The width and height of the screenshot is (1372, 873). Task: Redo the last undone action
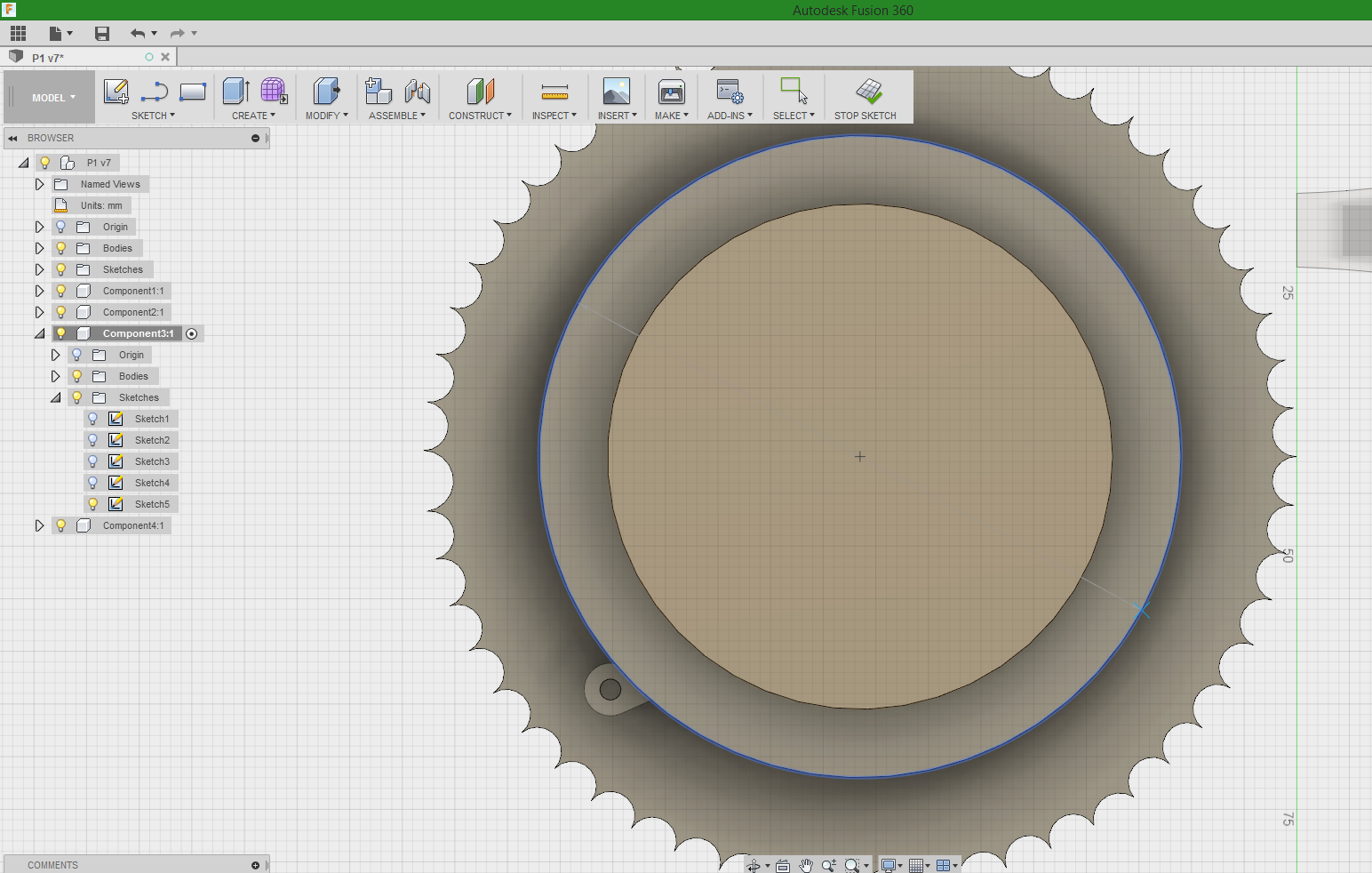[x=178, y=33]
